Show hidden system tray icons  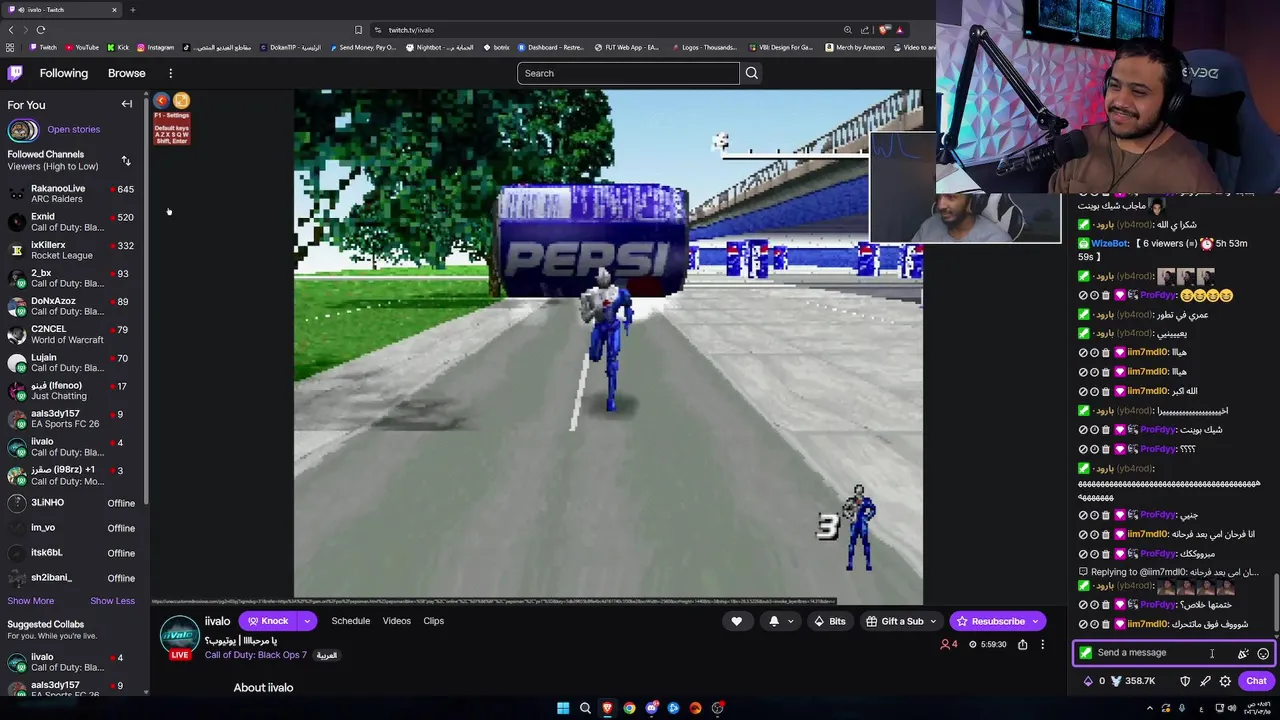1150,708
